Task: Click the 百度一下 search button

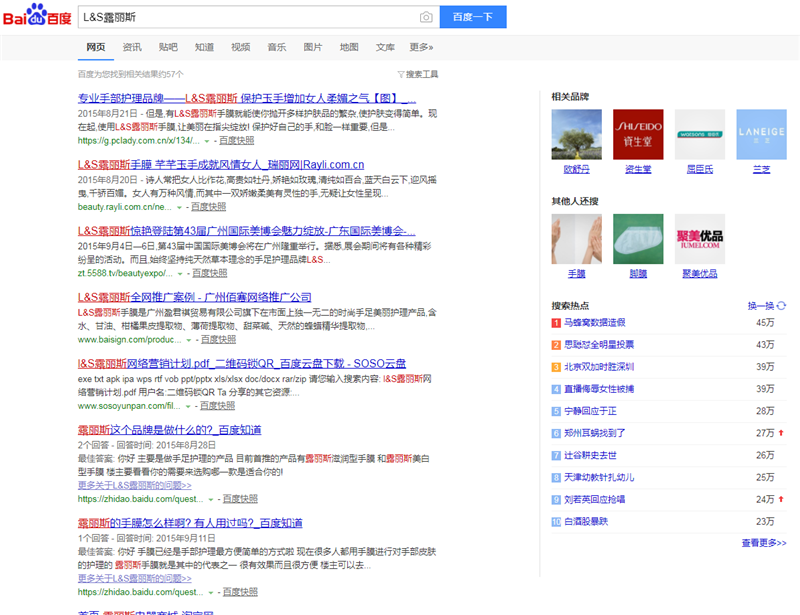Action: point(473,17)
